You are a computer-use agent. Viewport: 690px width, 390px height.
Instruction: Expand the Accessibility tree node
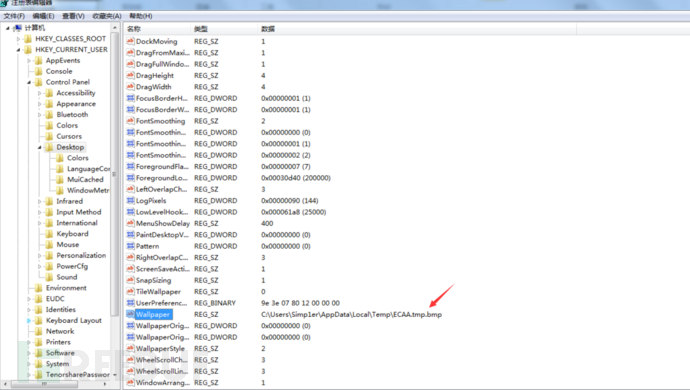40,93
